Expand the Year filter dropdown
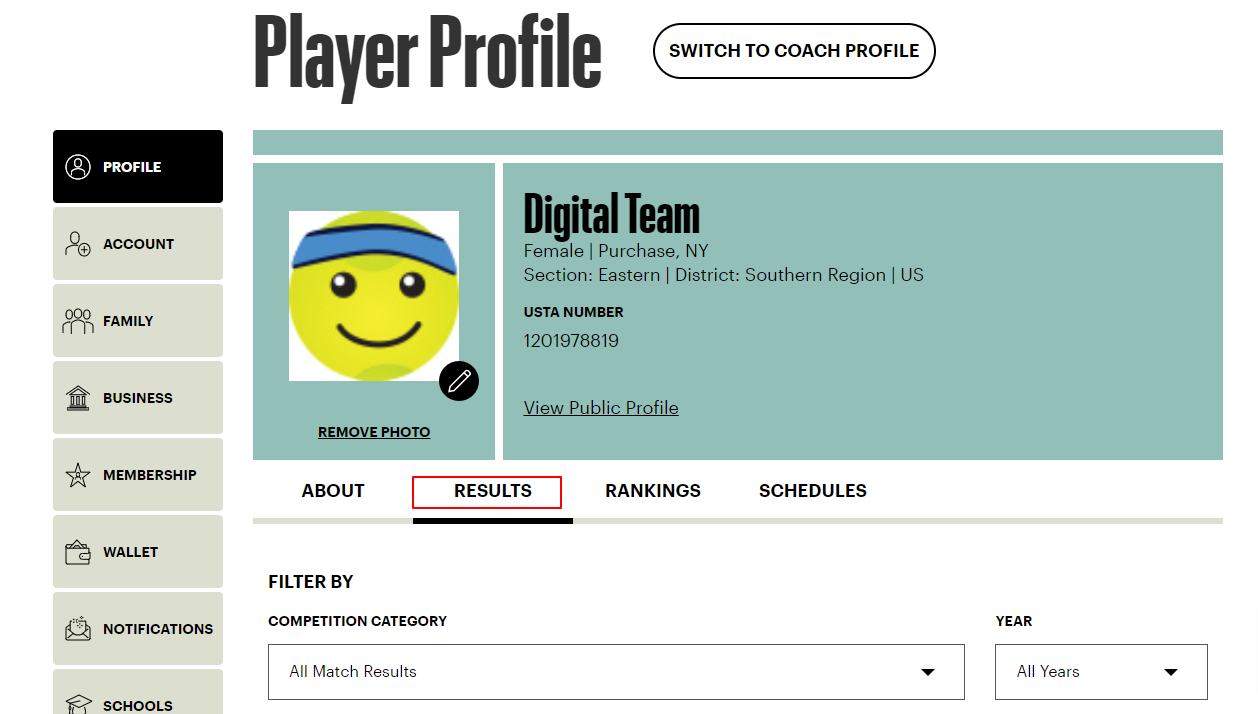Screen dimensions: 1258x714 point(1100,672)
